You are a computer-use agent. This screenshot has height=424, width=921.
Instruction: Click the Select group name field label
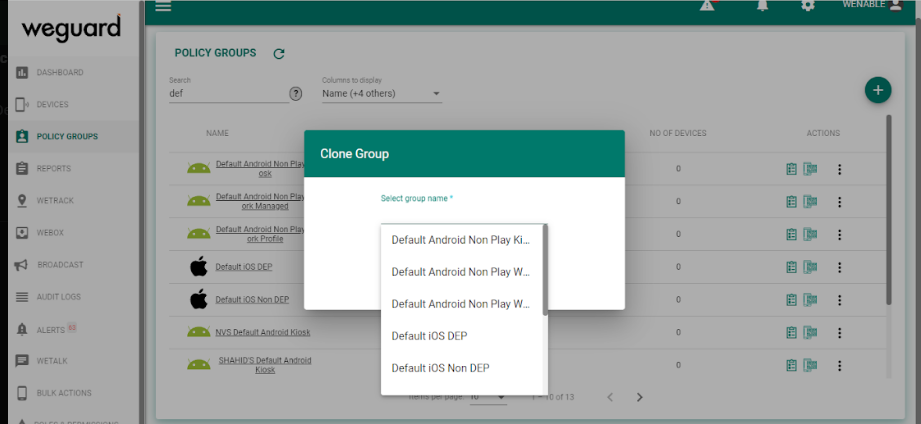[417, 198]
